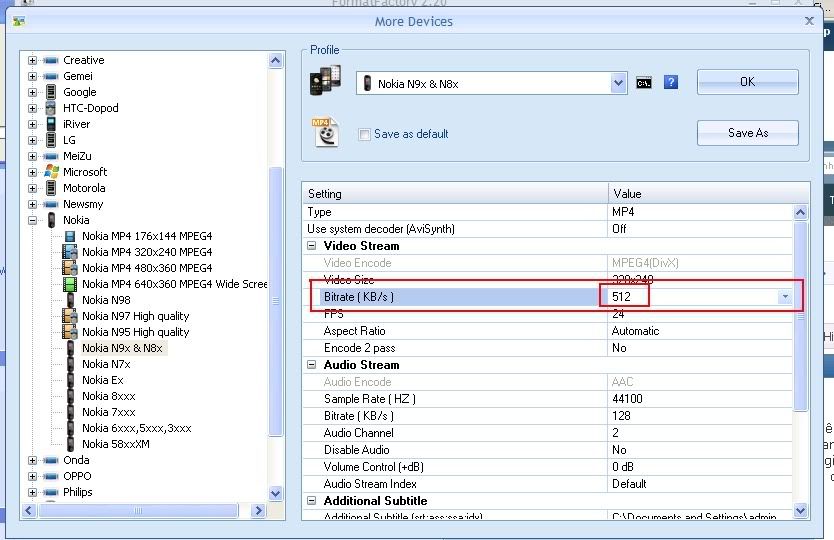This screenshot has height=540, width=834.
Task: Expand the OPPO tree node
Action: [x=32, y=476]
